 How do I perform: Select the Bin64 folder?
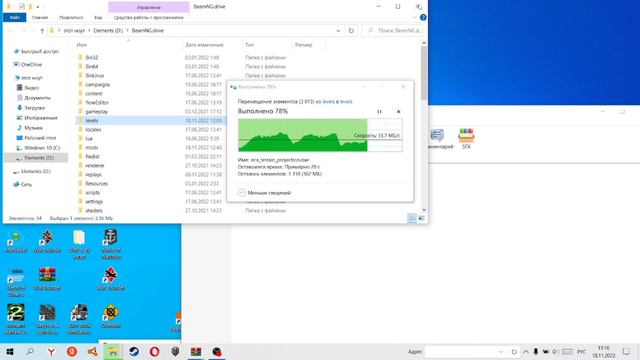(x=91, y=67)
